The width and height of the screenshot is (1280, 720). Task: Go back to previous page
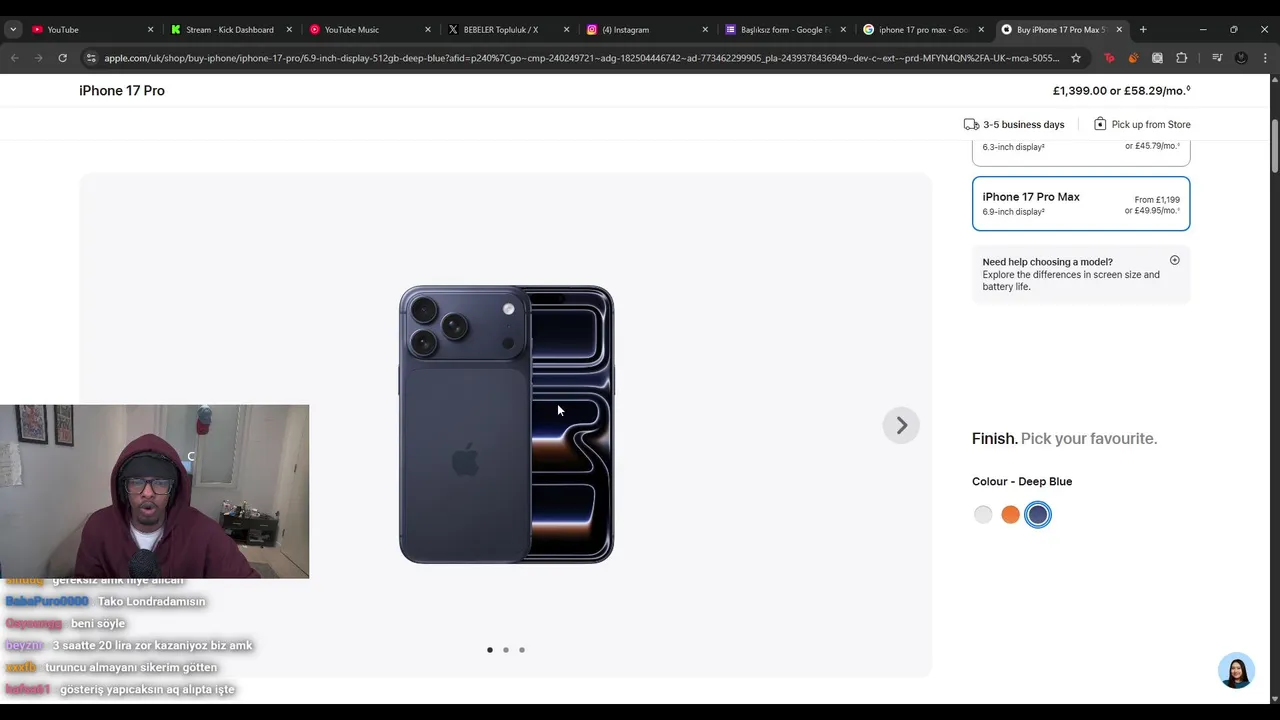point(15,58)
